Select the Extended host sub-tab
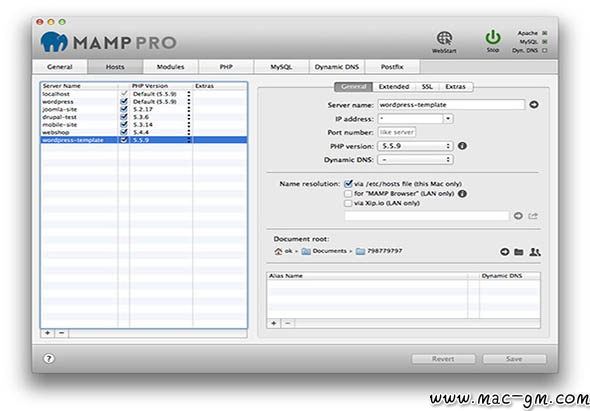The width and height of the screenshot is (590, 411). (394, 87)
